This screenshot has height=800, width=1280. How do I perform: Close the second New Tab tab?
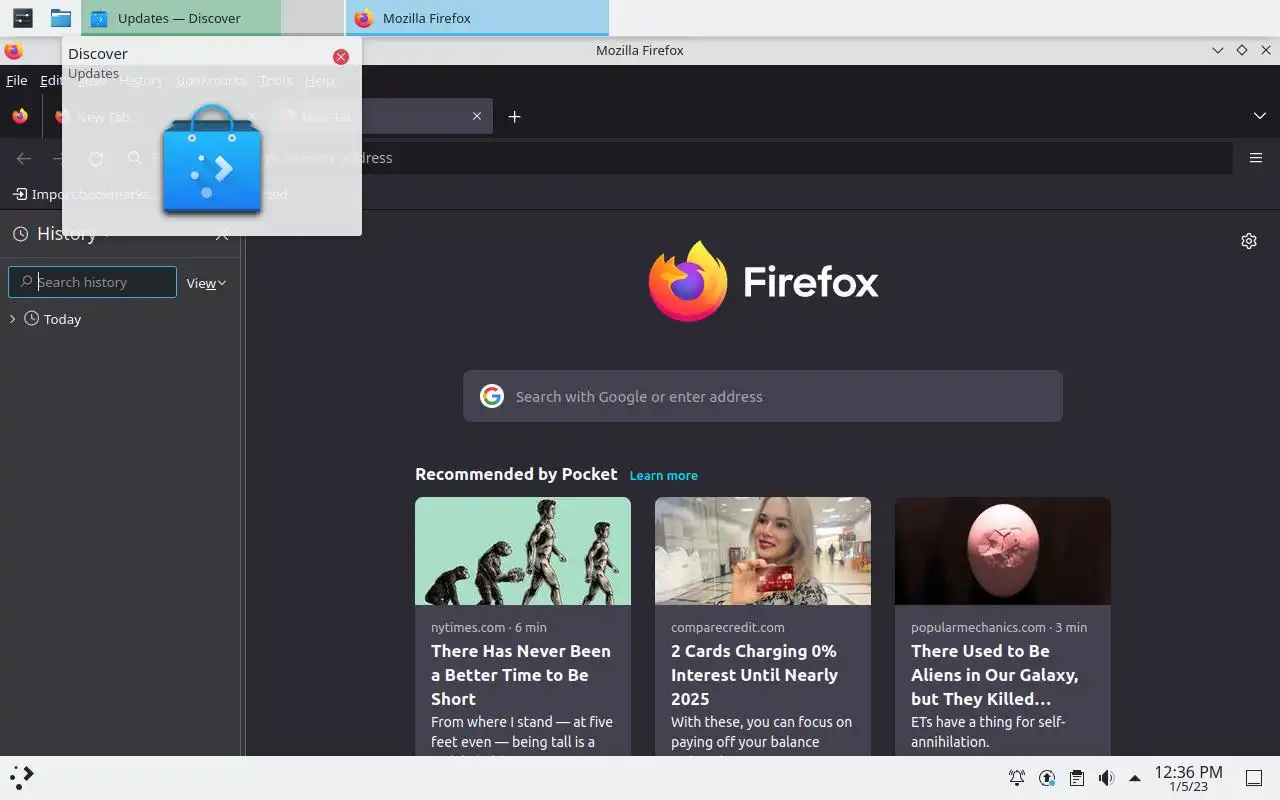[477, 117]
